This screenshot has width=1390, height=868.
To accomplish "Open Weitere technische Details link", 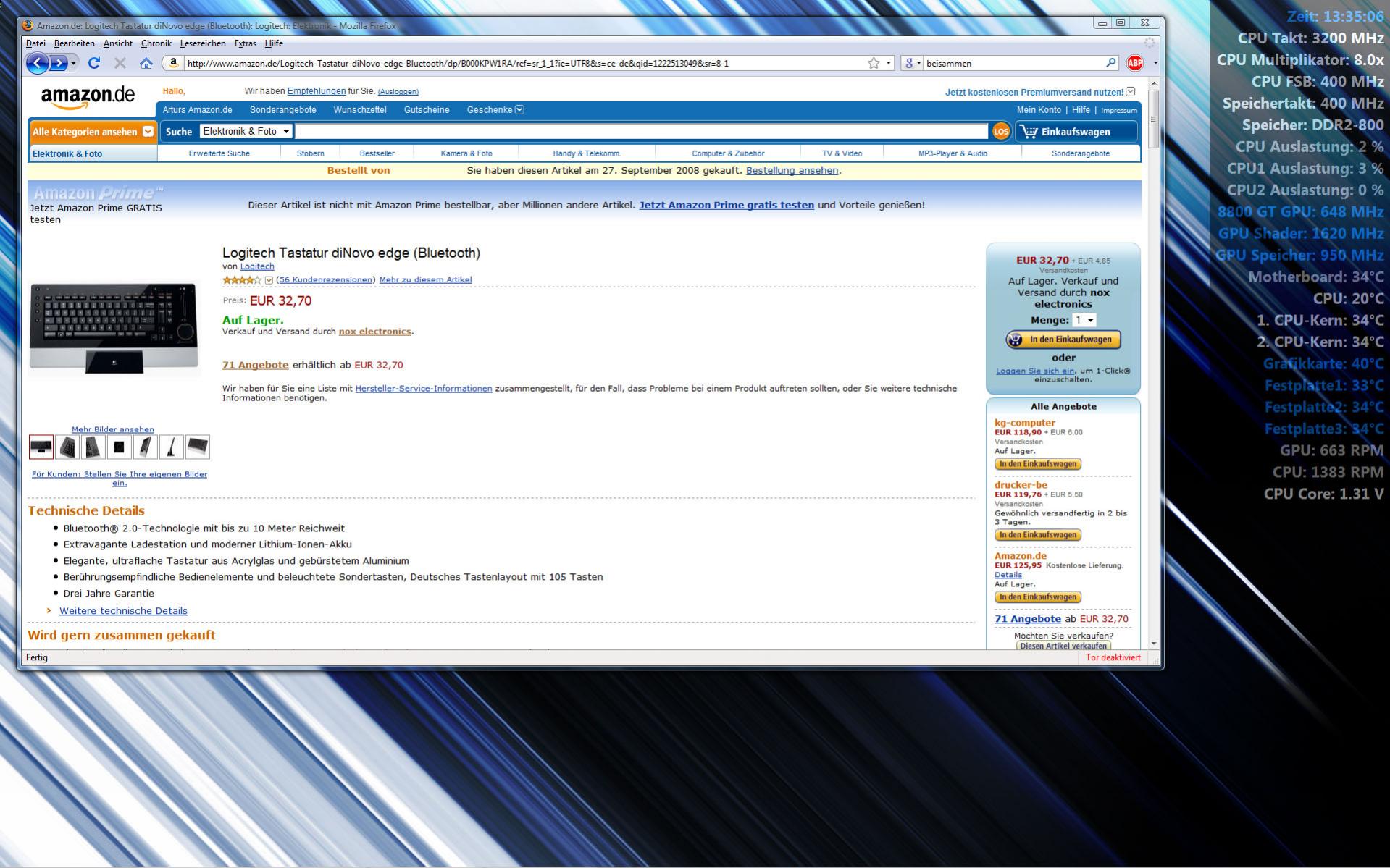I will coord(123,611).
